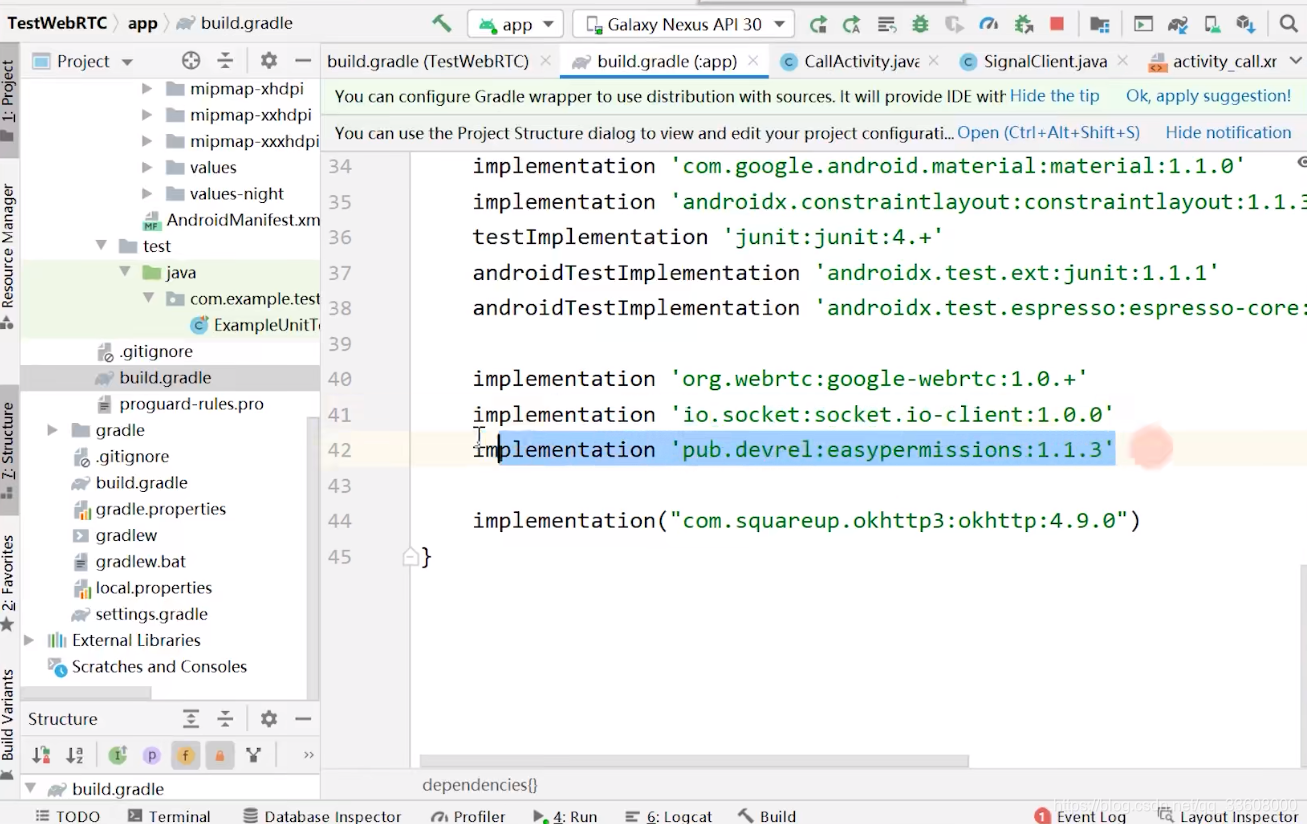Toggle Sort Alphabetically in Structure
This screenshot has height=824, width=1307.
coord(75,755)
